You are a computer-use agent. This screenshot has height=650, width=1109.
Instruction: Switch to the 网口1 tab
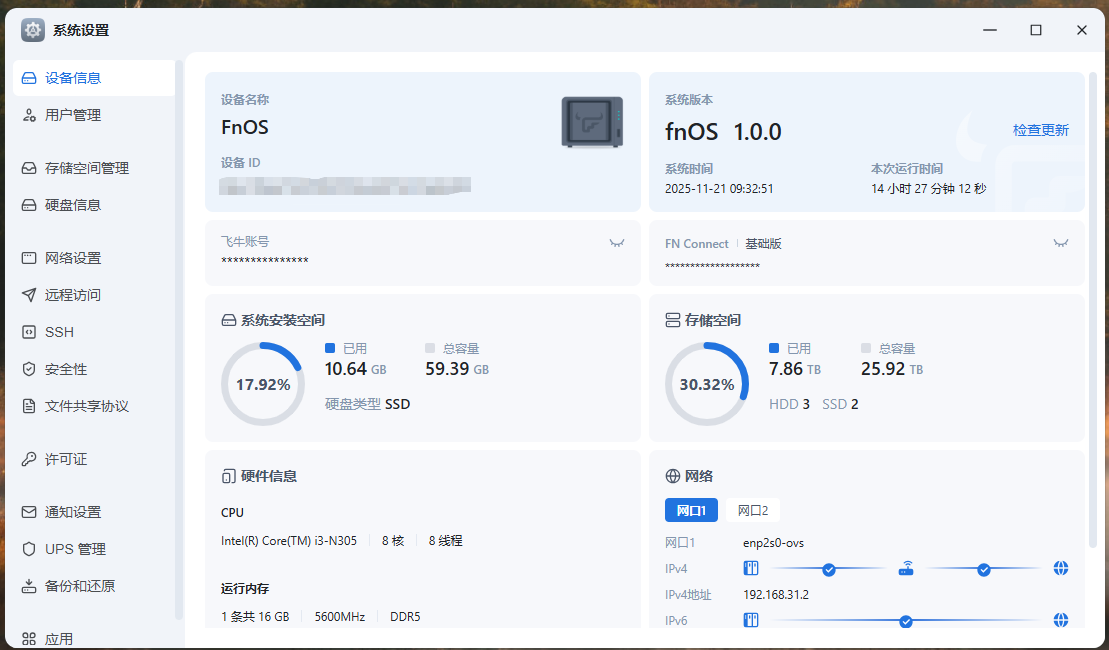coord(691,510)
